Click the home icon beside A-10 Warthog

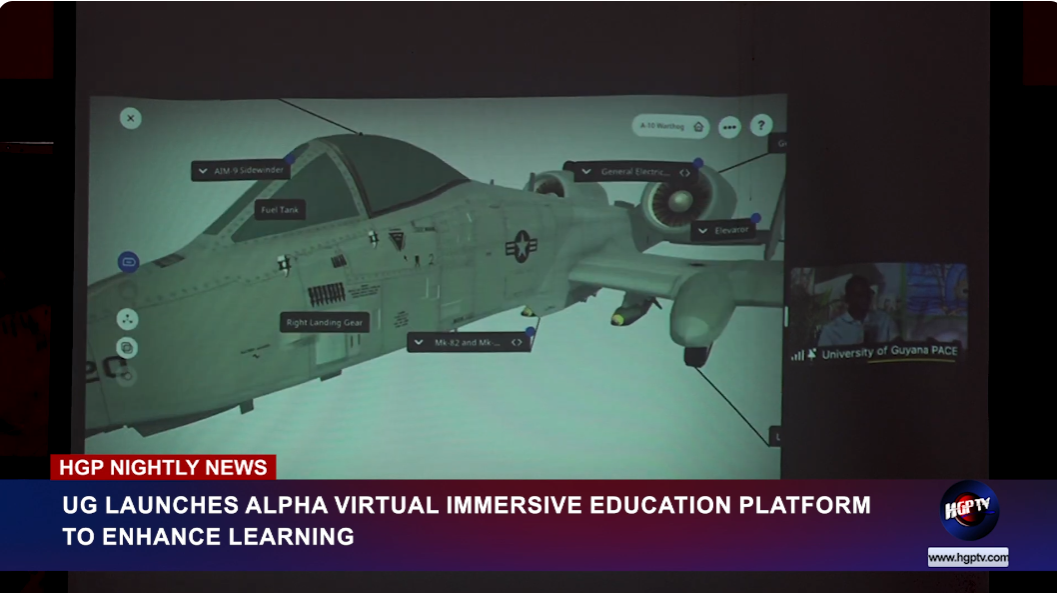point(697,127)
